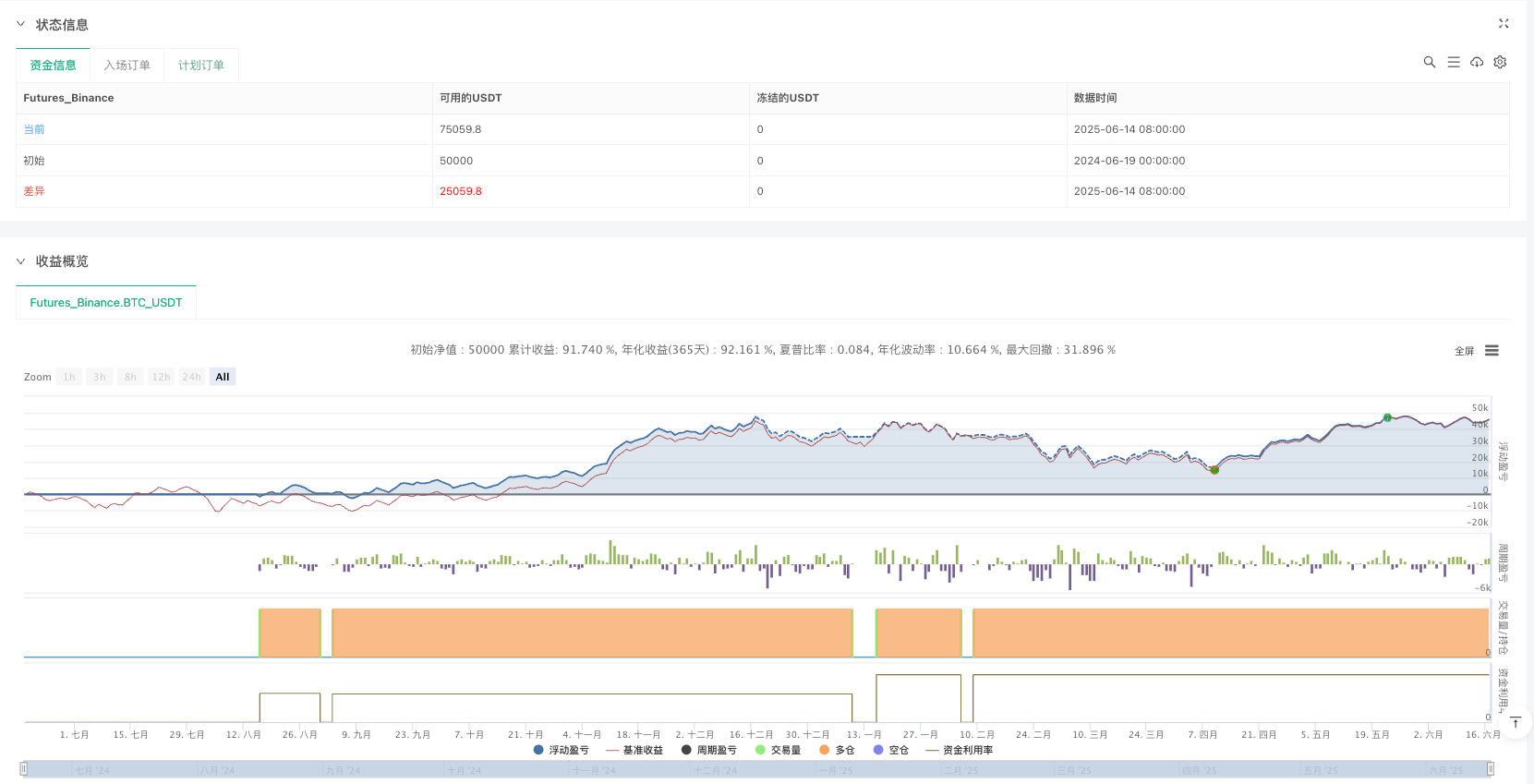Collapse the 收益概览 section
This screenshot has width=1534, height=784.
coord(21,261)
